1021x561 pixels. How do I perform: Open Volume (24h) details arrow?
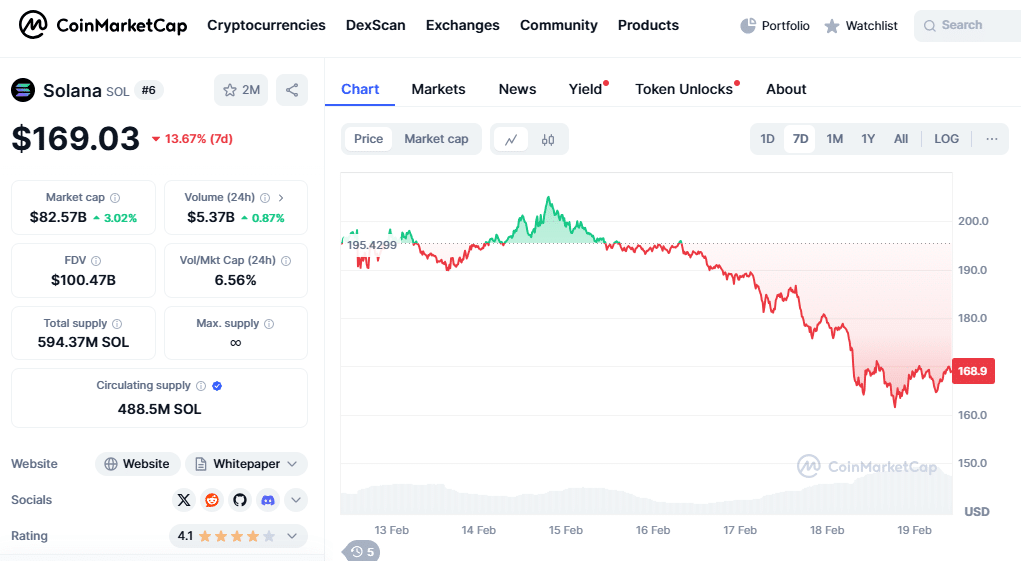coord(281,198)
